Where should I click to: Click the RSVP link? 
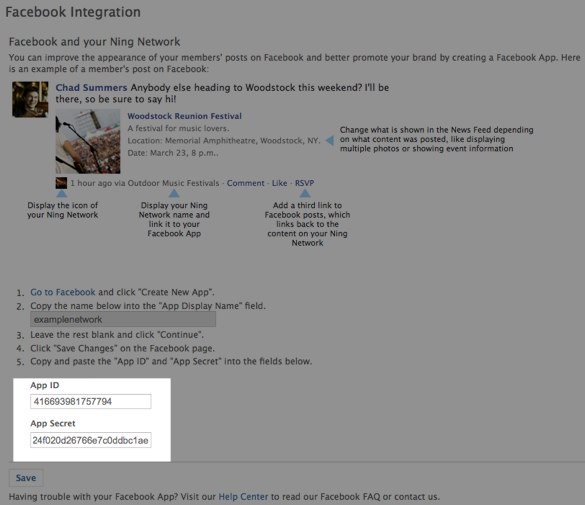click(x=304, y=183)
